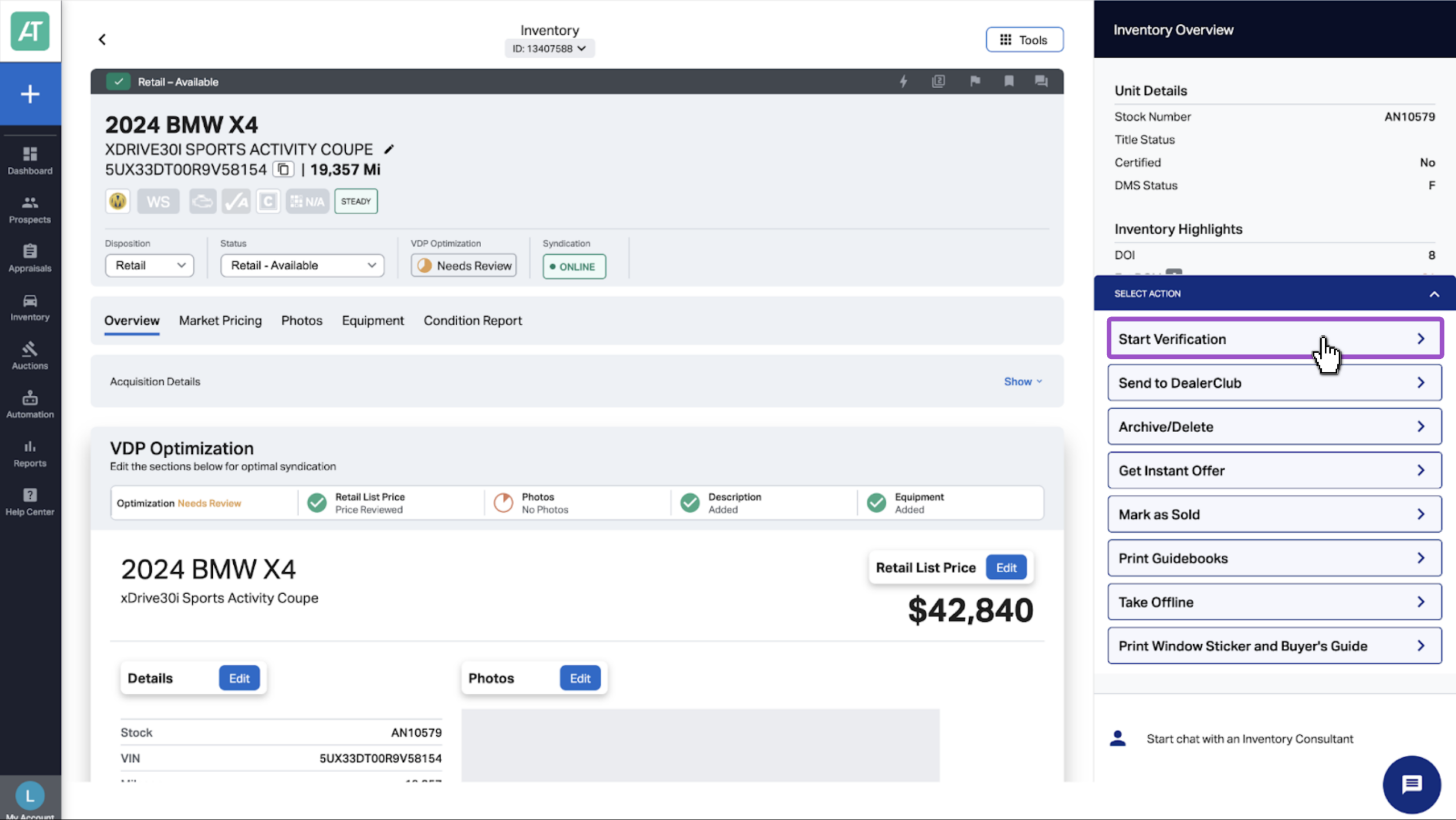
Task: Click the C badge icon
Action: (x=268, y=201)
